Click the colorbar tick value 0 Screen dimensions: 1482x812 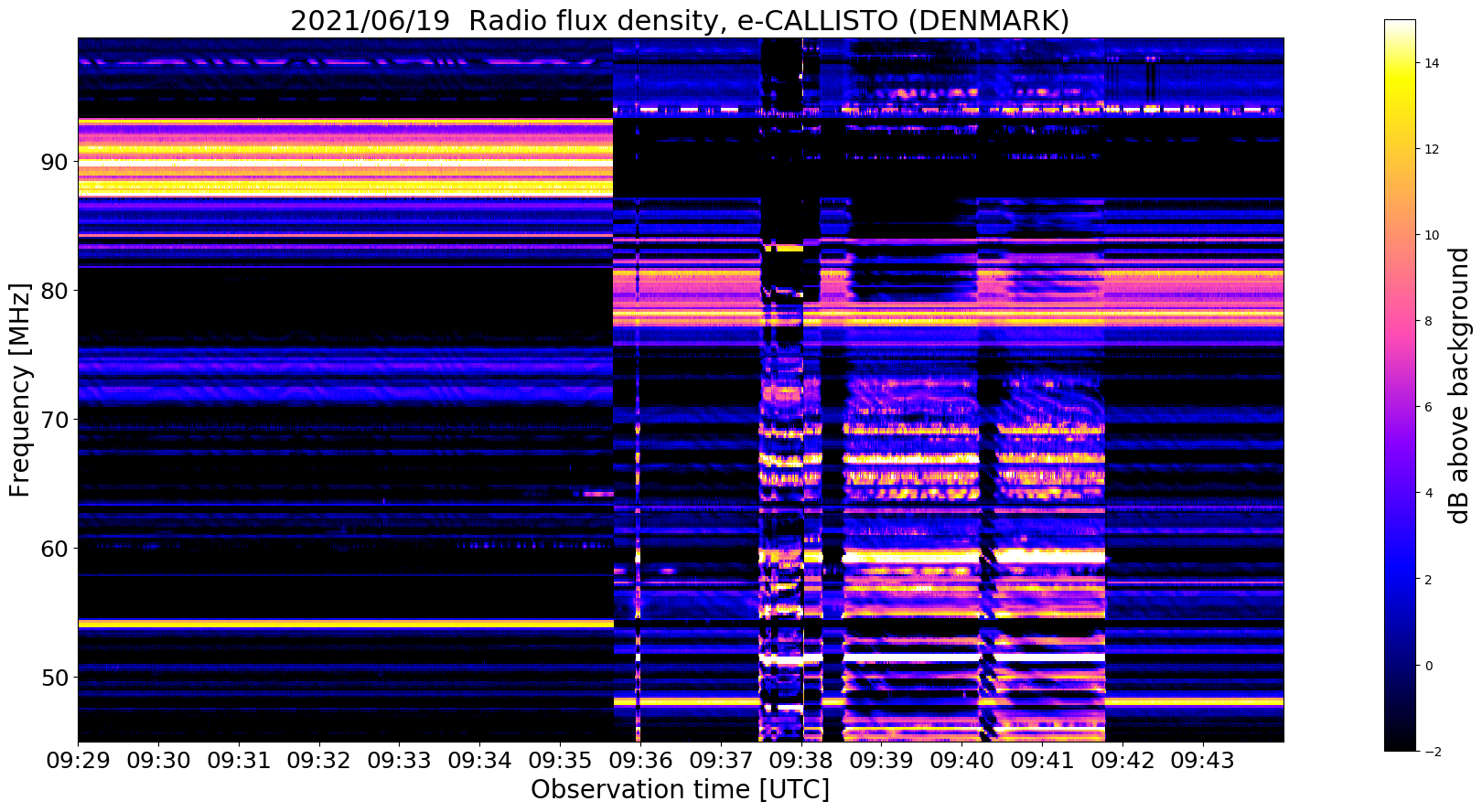coord(1428,666)
